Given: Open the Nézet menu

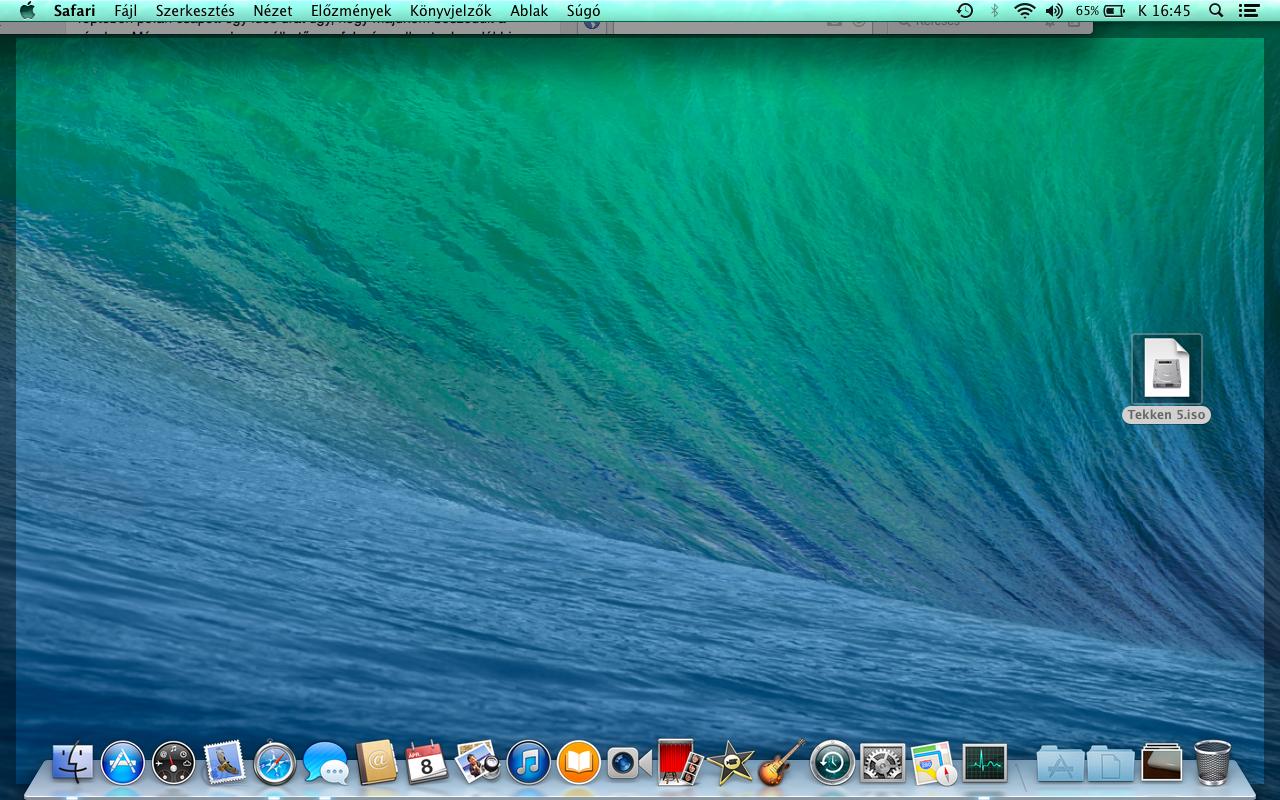Looking at the screenshot, I should coord(273,10).
